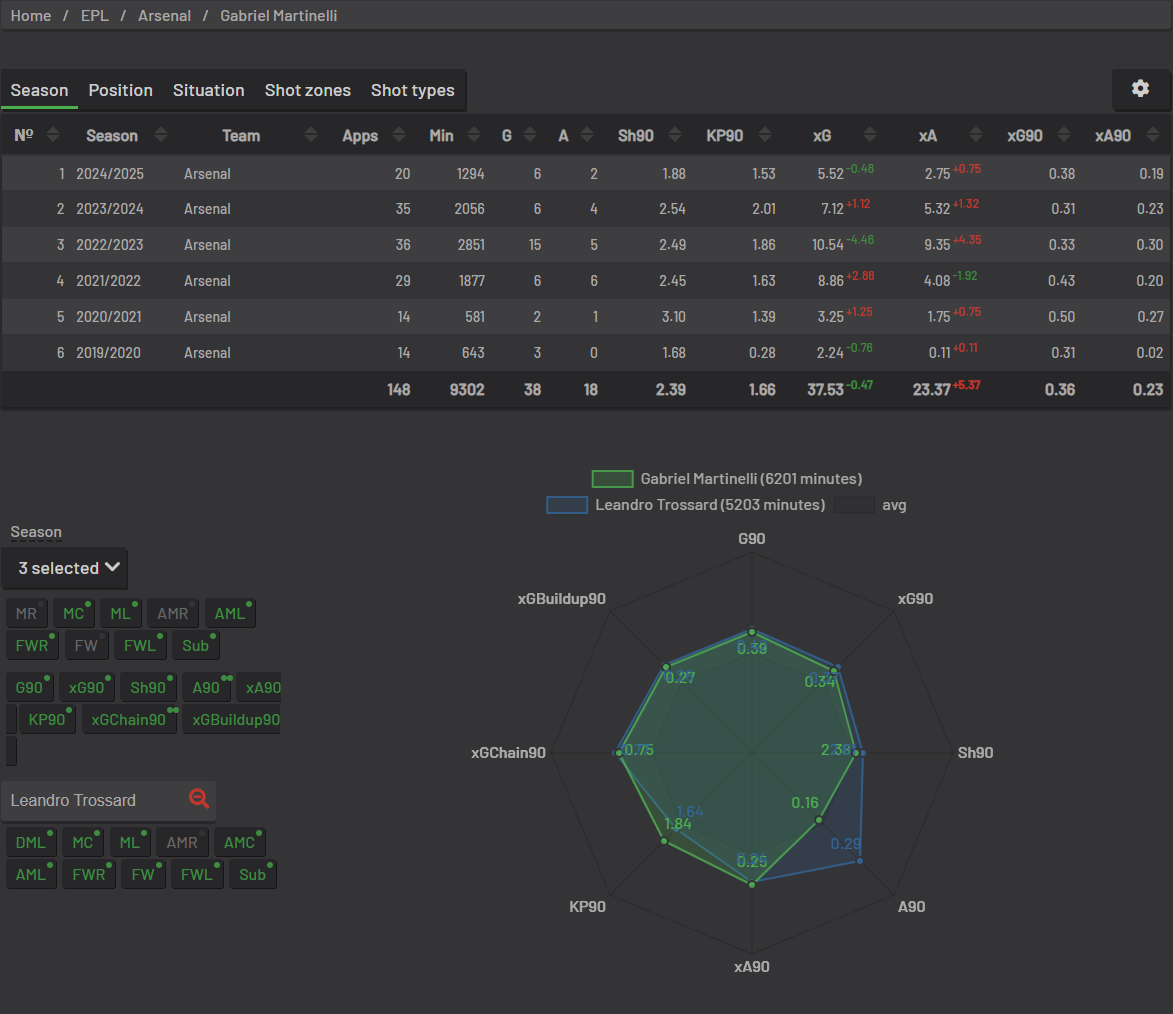
Task: Sort table by A column arrows
Action: click(x=587, y=135)
